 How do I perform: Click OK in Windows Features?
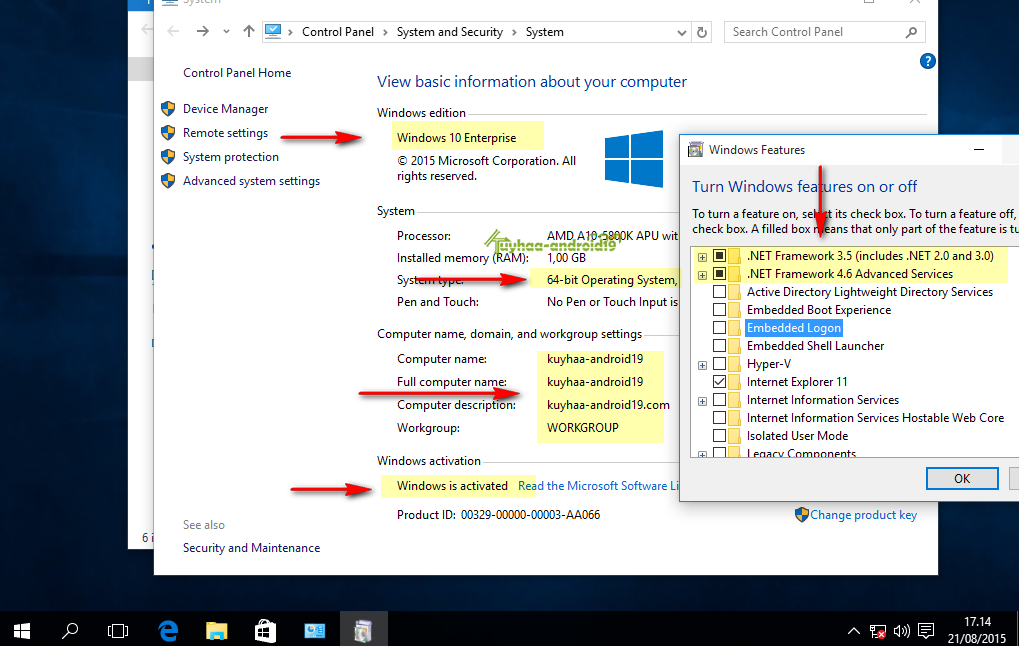pyautogui.click(x=962, y=478)
